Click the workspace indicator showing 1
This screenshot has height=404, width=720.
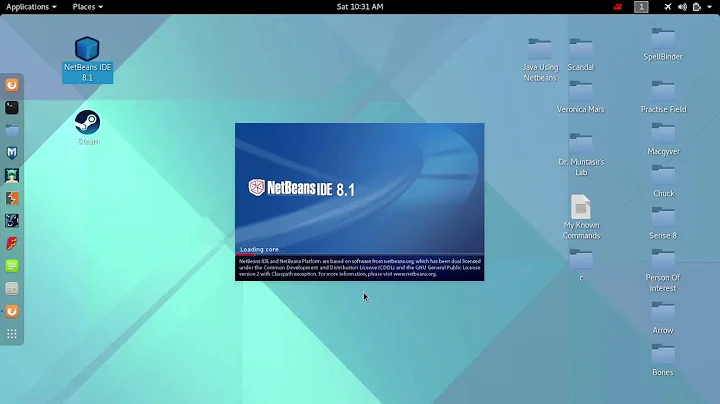coord(641,7)
